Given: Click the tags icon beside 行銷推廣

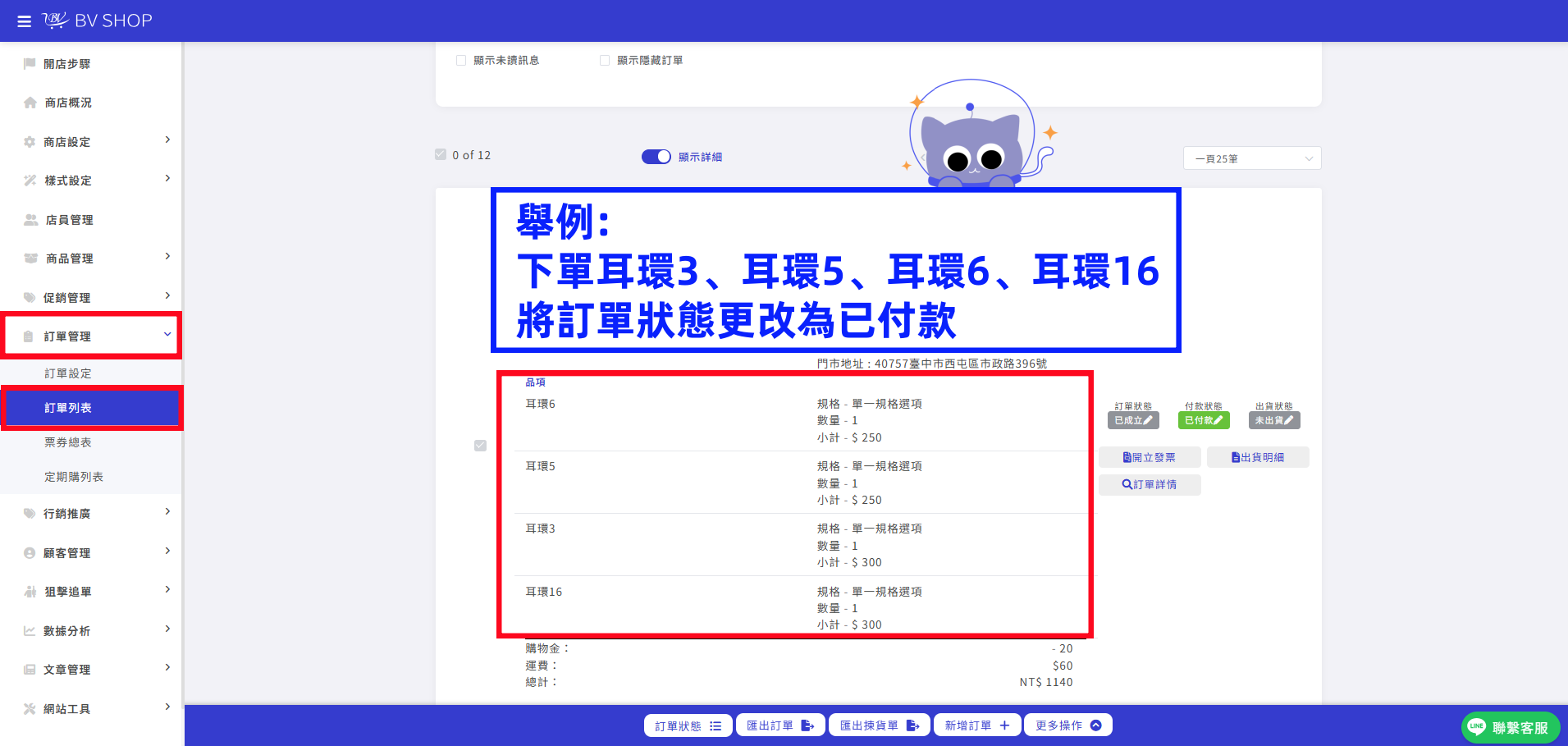Looking at the screenshot, I should [x=30, y=514].
